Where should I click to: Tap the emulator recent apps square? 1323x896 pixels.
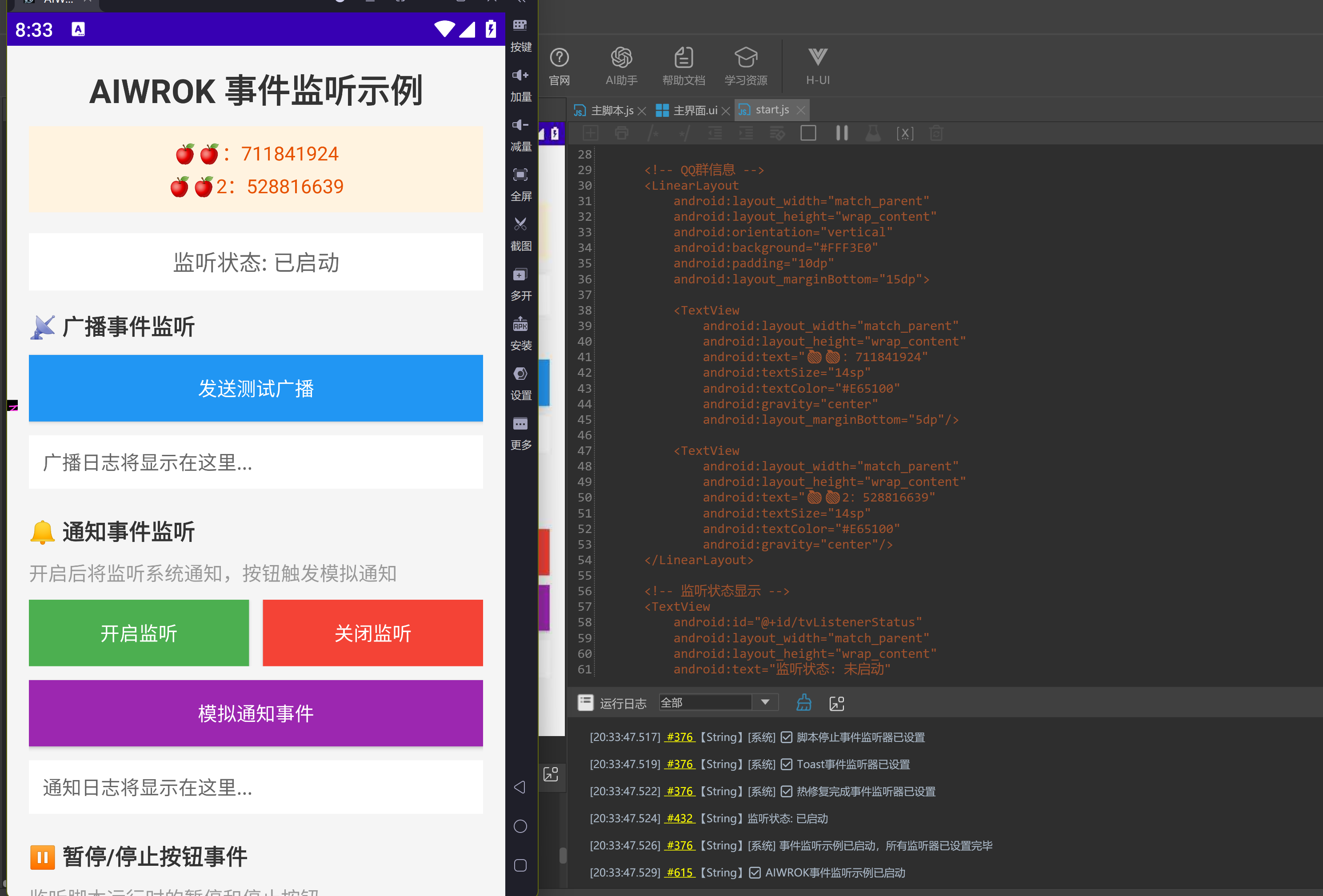coord(520,865)
